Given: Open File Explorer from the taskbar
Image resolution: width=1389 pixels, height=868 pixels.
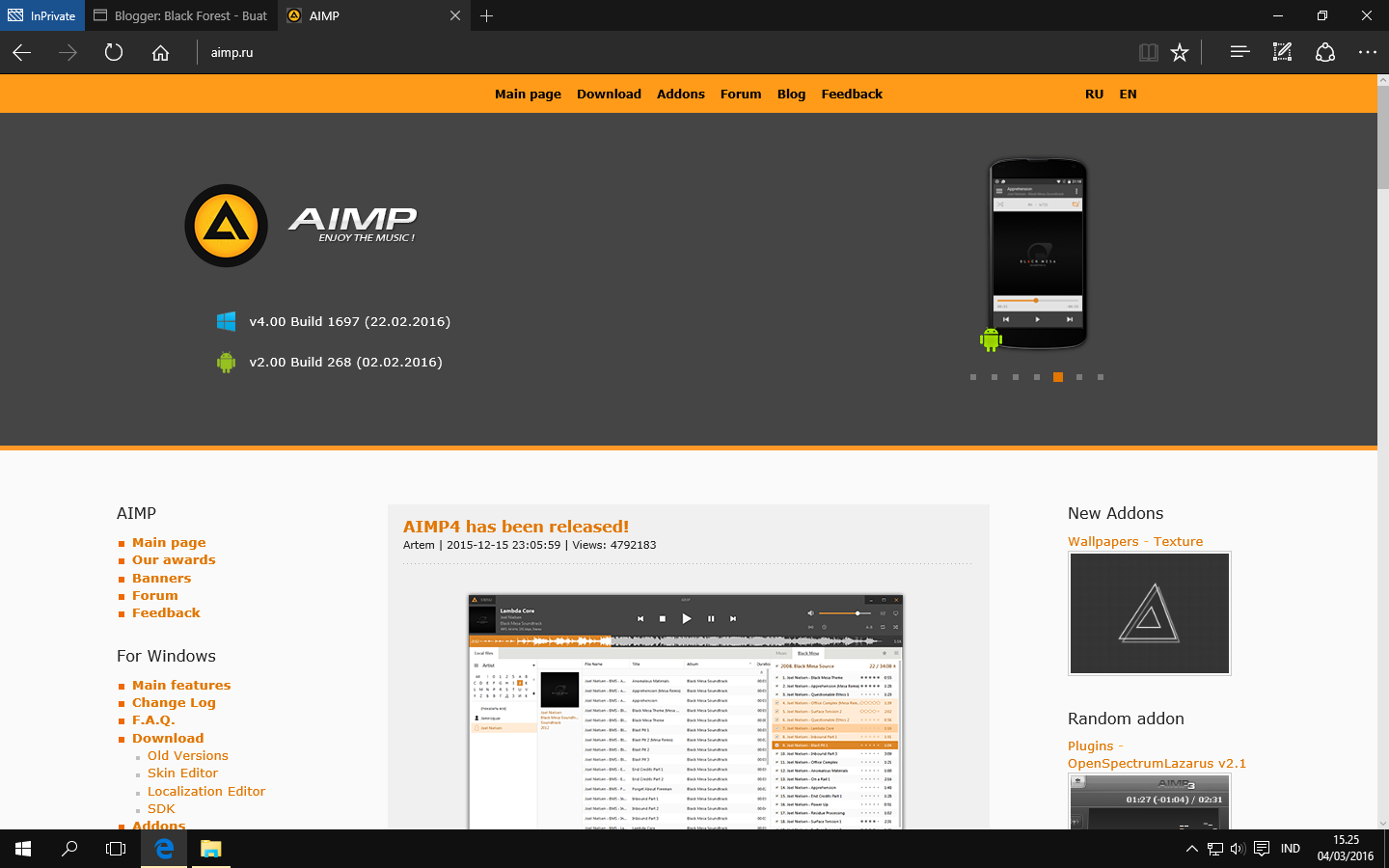Looking at the screenshot, I should 210,849.
